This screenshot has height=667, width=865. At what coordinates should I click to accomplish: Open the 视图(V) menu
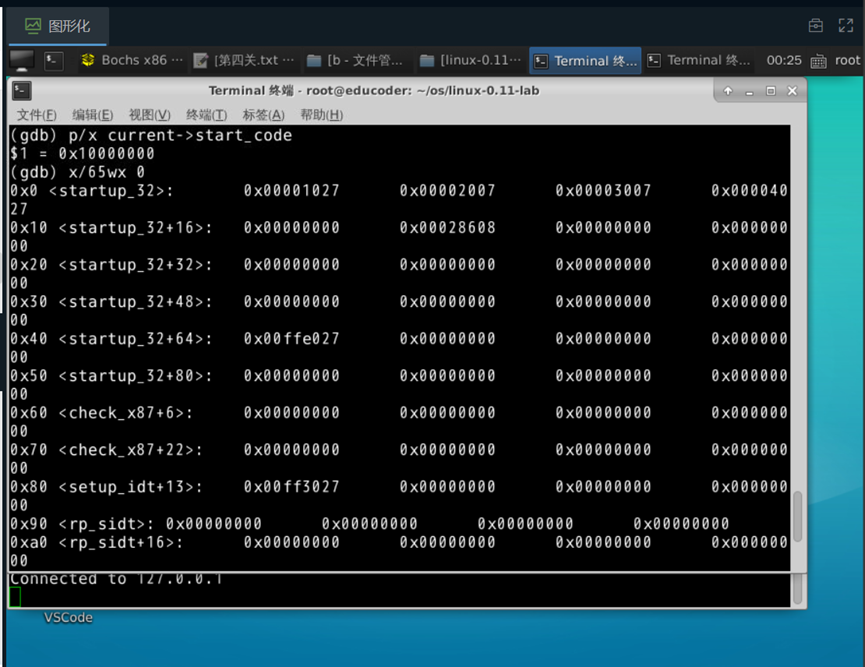tap(149, 115)
